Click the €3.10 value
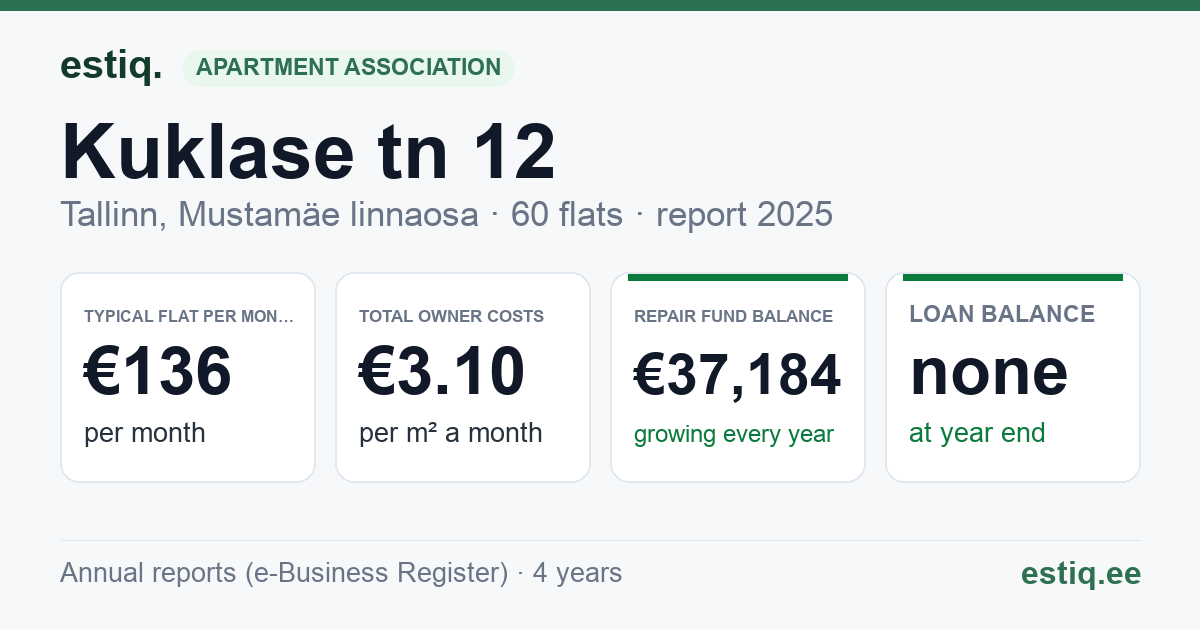This screenshot has height=630, width=1200. tap(442, 371)
